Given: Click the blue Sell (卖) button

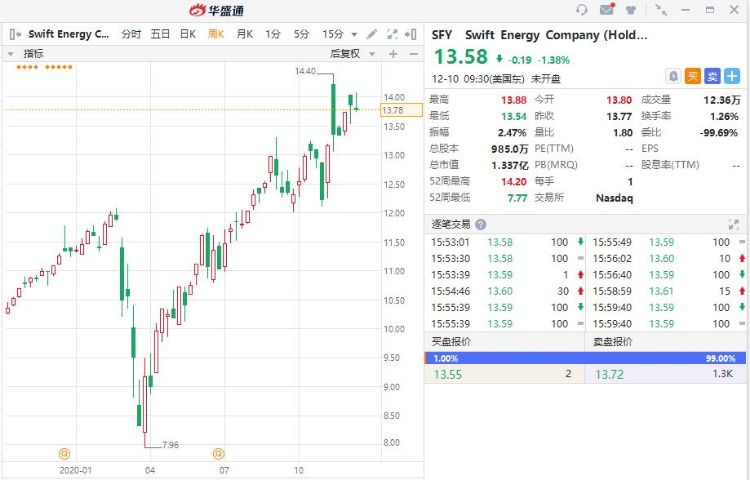Looking at the screenshot, I should click(712, 76).
